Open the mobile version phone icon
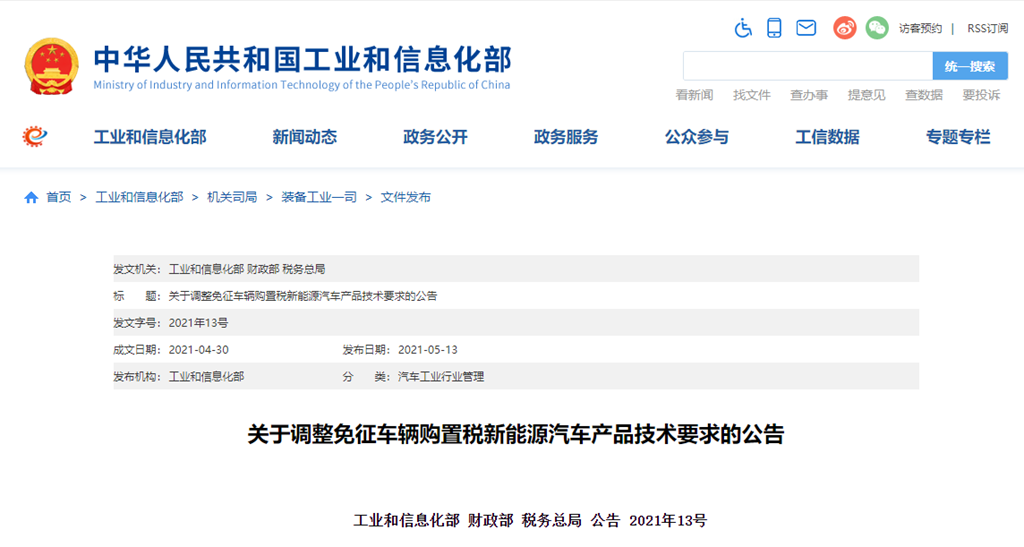This screenshot has height=547, width=1024. pos(774,28)
